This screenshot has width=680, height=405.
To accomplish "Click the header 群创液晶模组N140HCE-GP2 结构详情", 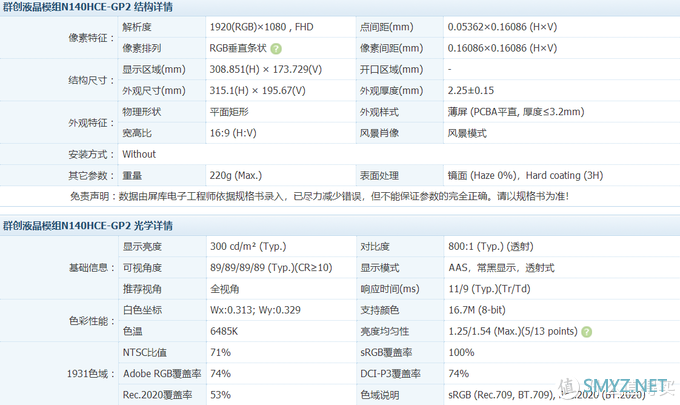I will [x=88, y=7].
